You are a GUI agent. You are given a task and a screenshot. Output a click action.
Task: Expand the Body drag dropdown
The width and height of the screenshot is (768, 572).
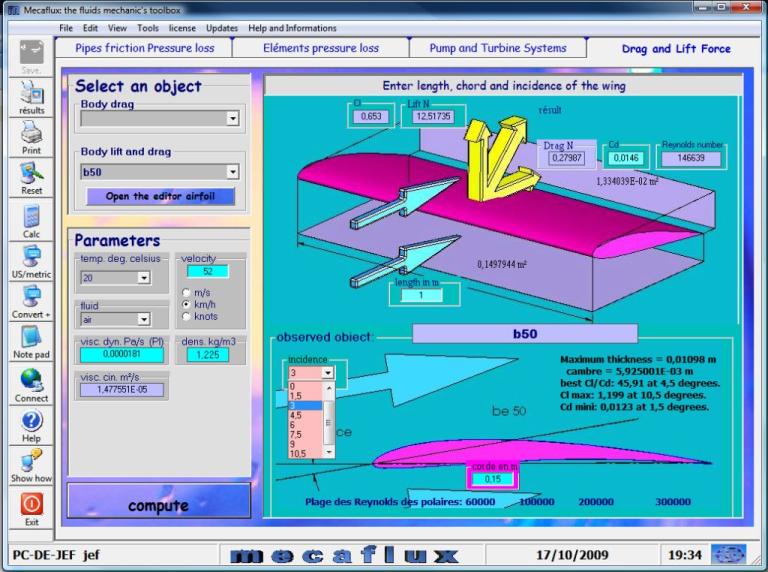(x=232, y=118)
